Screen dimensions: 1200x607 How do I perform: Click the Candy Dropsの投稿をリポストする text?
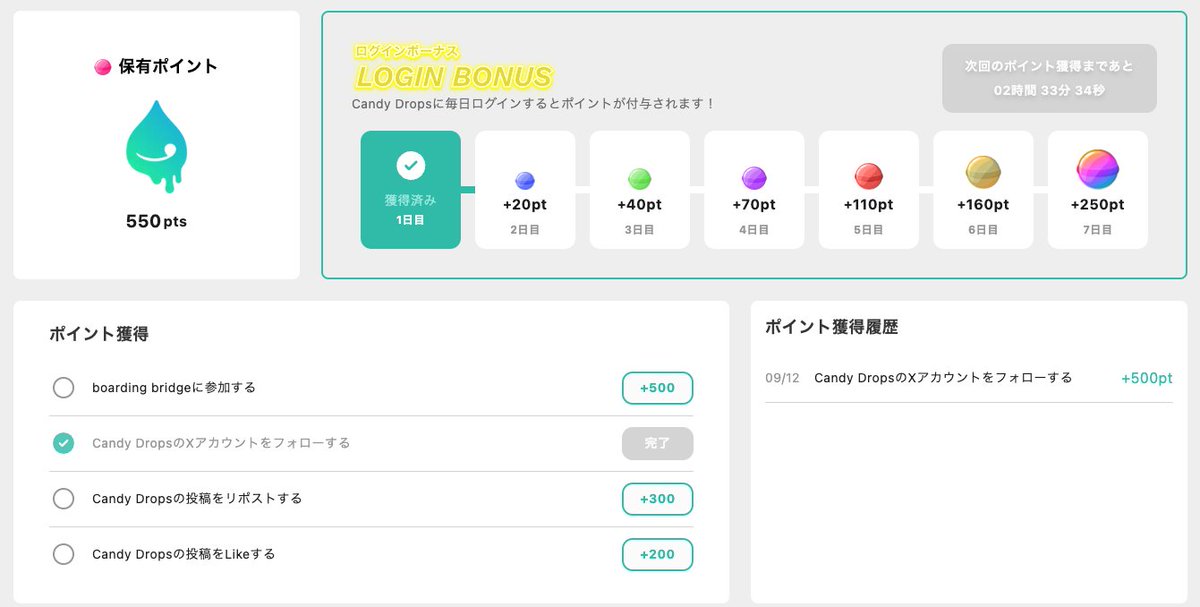pyautogui.click(x=197, y=498)
